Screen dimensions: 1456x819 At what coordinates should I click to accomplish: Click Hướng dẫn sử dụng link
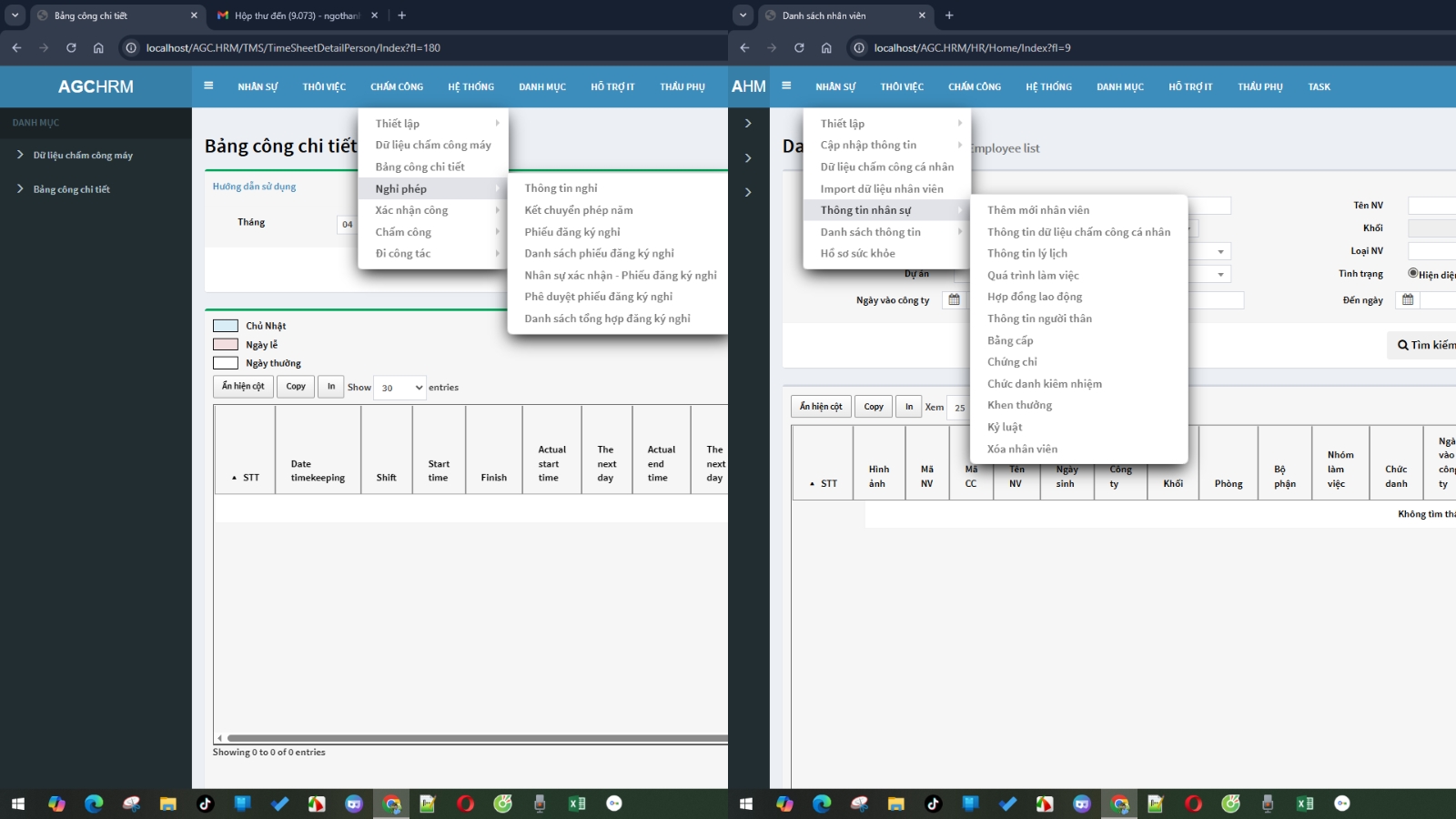pos(254,187)
